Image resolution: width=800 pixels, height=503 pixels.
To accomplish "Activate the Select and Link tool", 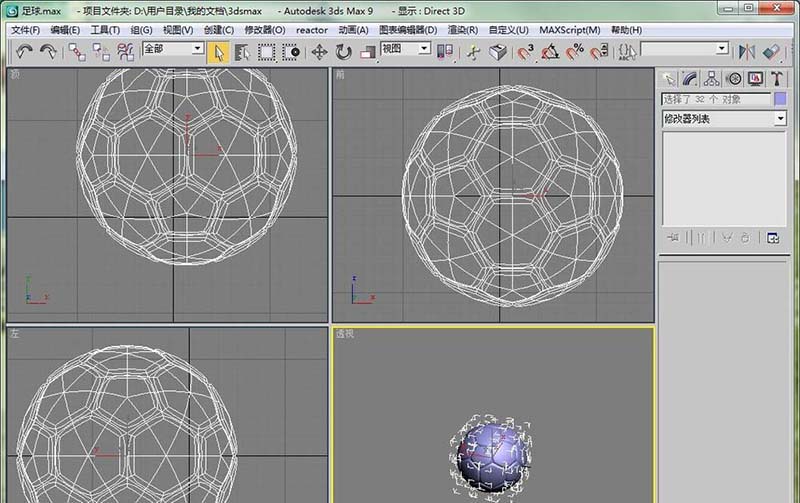I will pos(77,52).
